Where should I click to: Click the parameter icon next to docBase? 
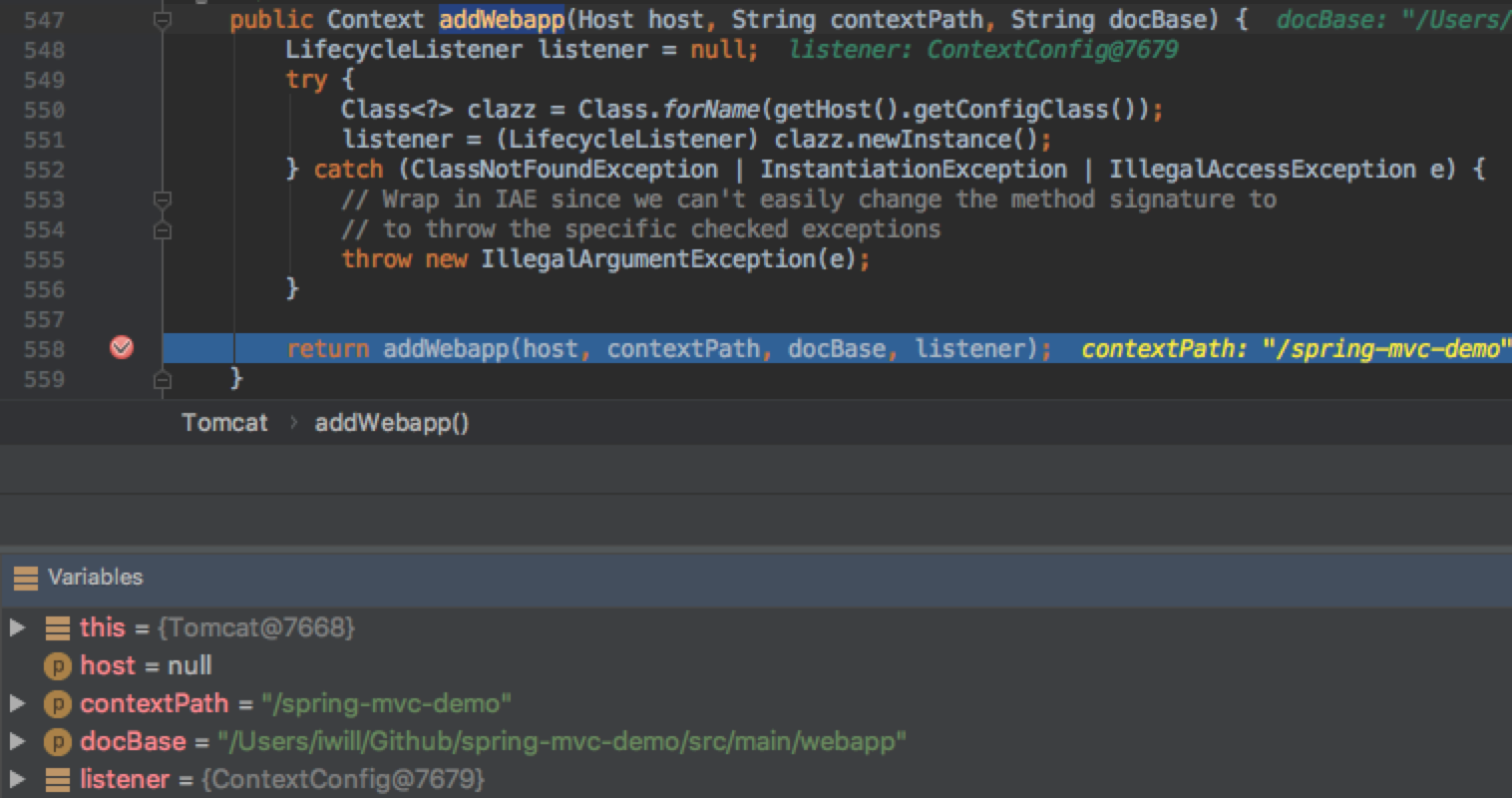point(58,741)
